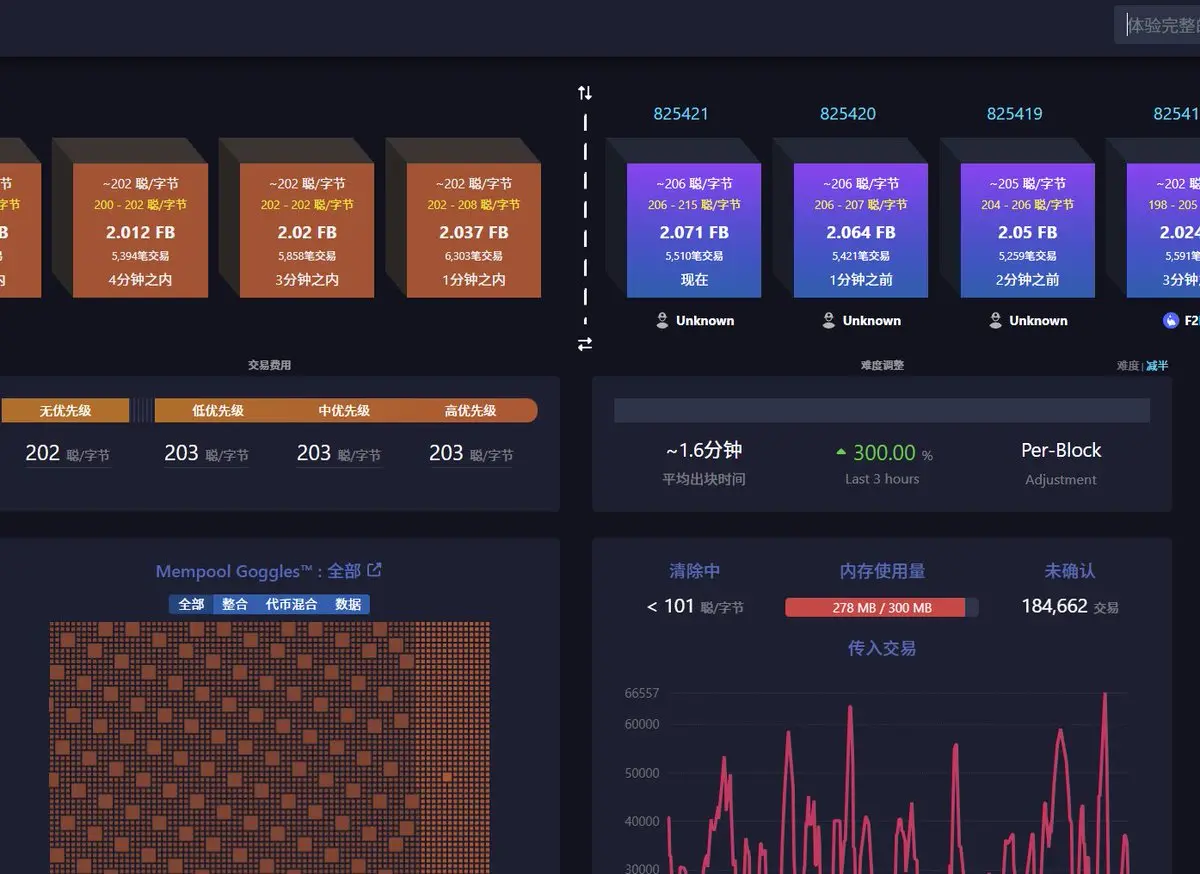1200x874 pixels.
Task: Click Unknown miner label under block 825419
Action: (1039, 321)
